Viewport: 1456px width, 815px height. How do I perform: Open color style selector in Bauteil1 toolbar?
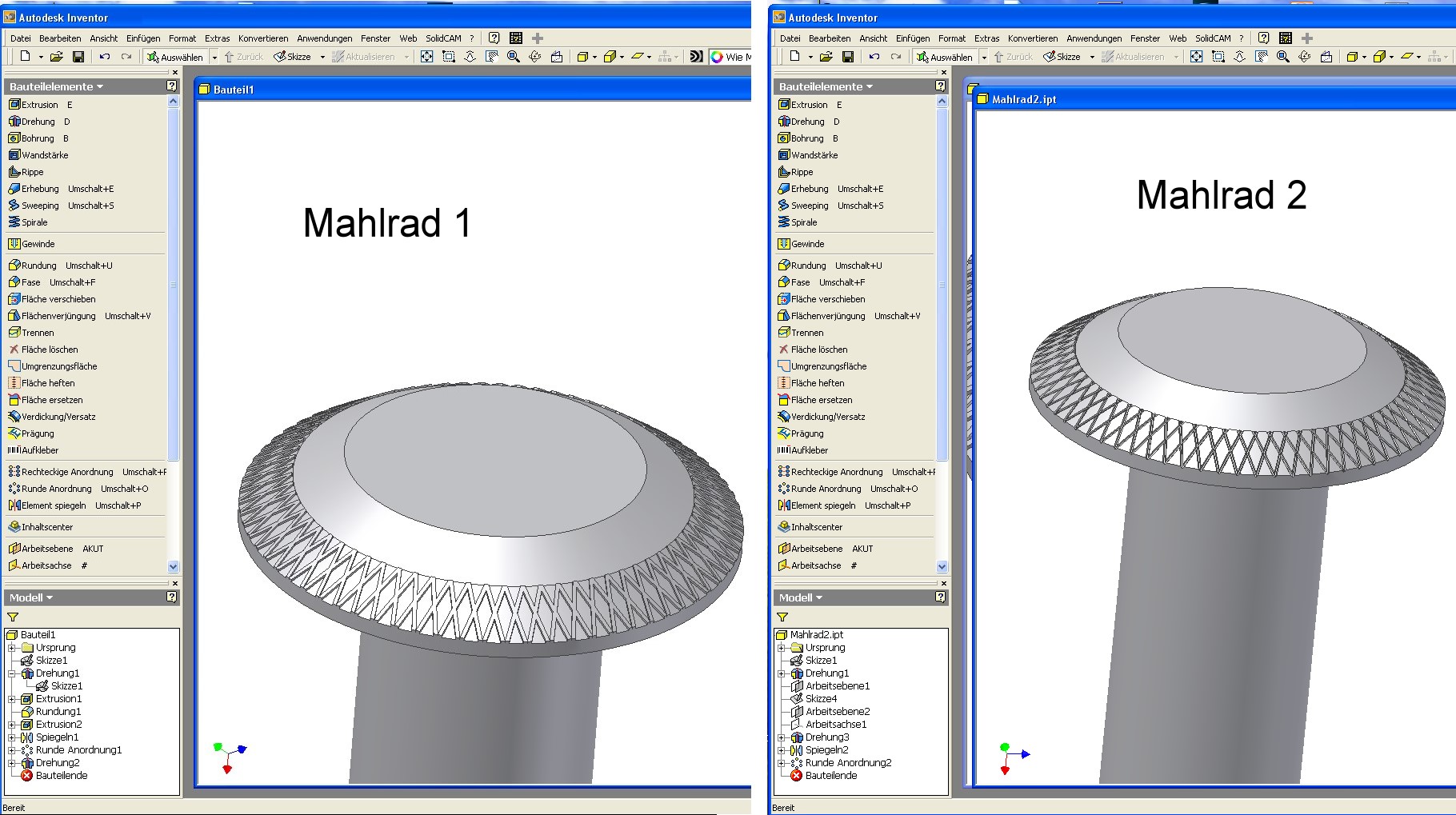coord(730,57)
